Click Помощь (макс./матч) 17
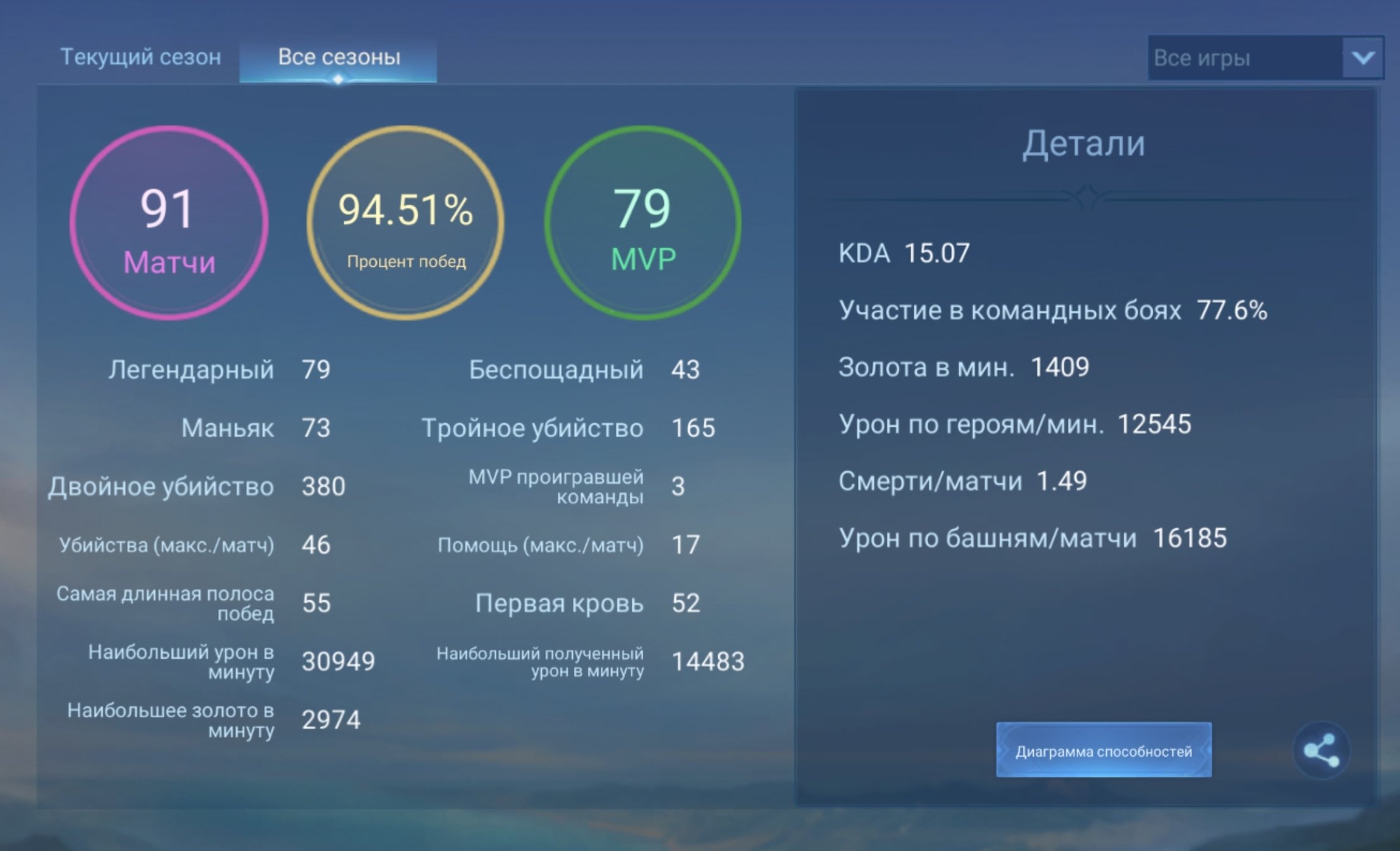 pyautogui.click(x=569, y=544)
